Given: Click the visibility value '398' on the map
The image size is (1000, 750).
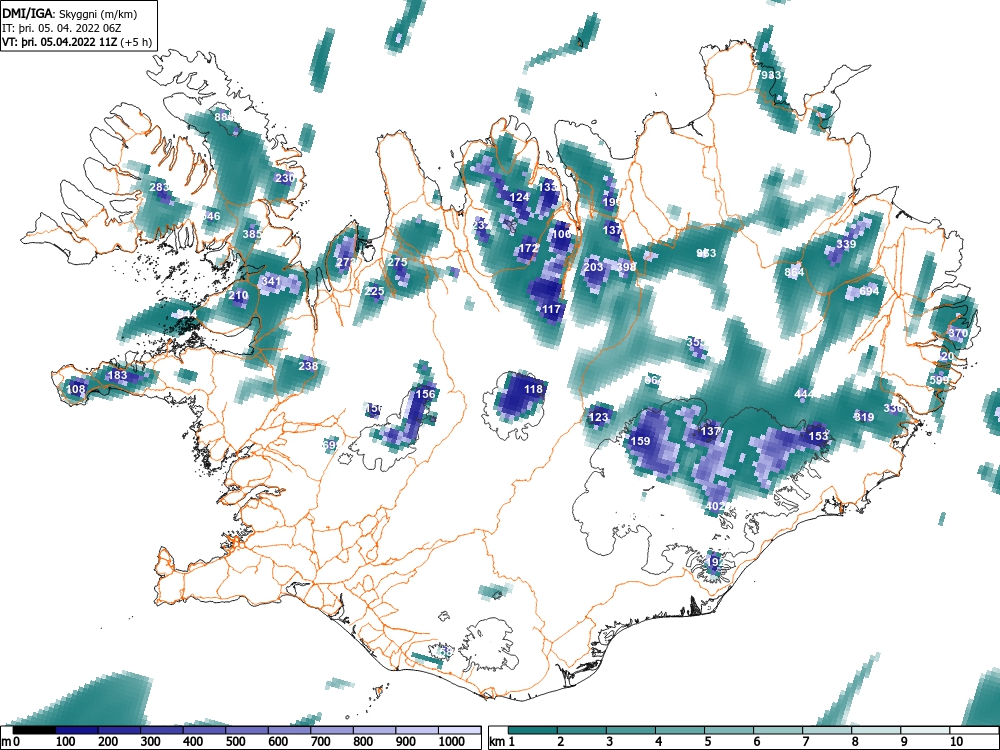Looking at the screenshot, I should (x=626, y=267).
